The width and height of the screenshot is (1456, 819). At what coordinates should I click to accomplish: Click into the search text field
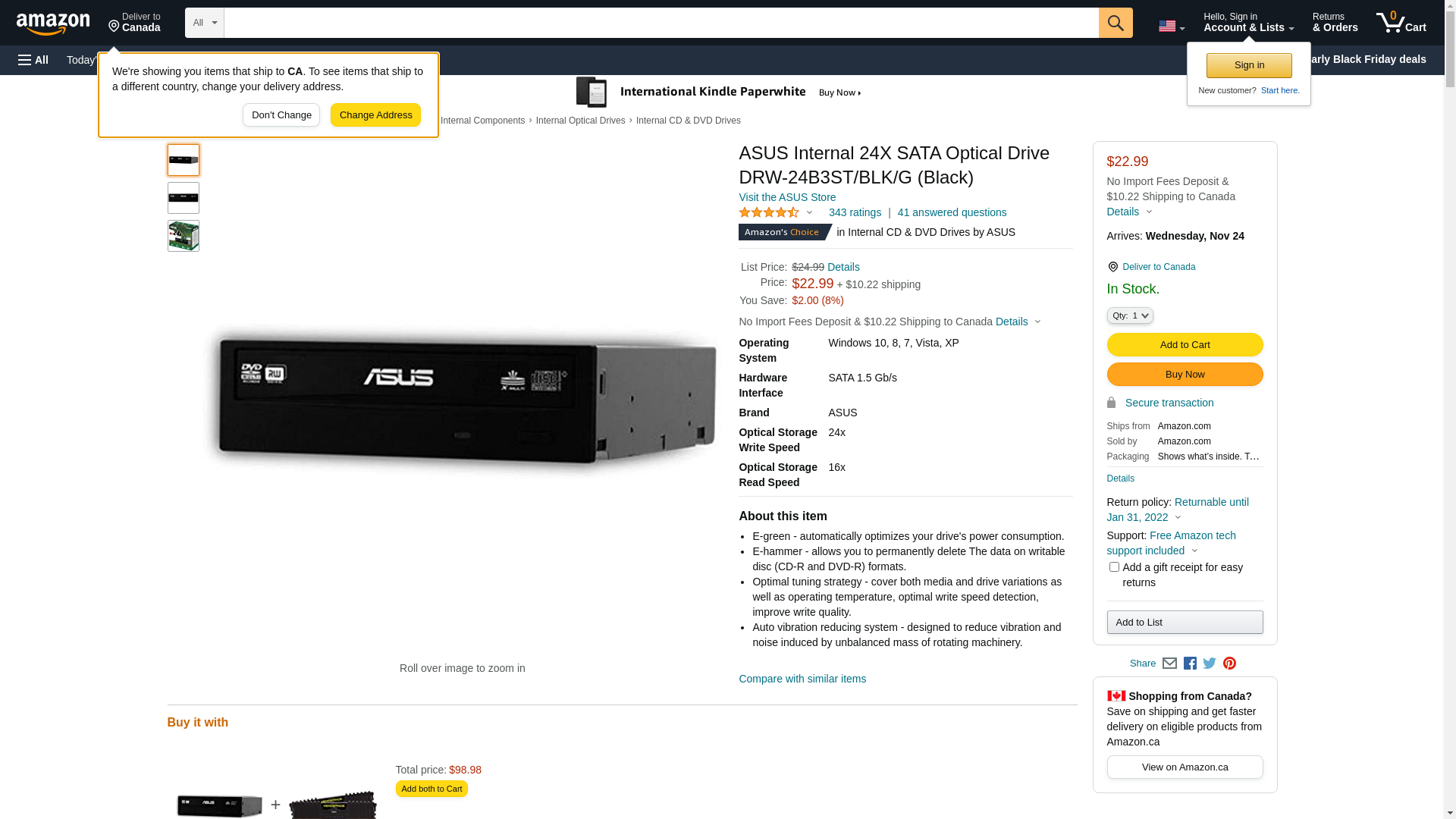[661, 23]
